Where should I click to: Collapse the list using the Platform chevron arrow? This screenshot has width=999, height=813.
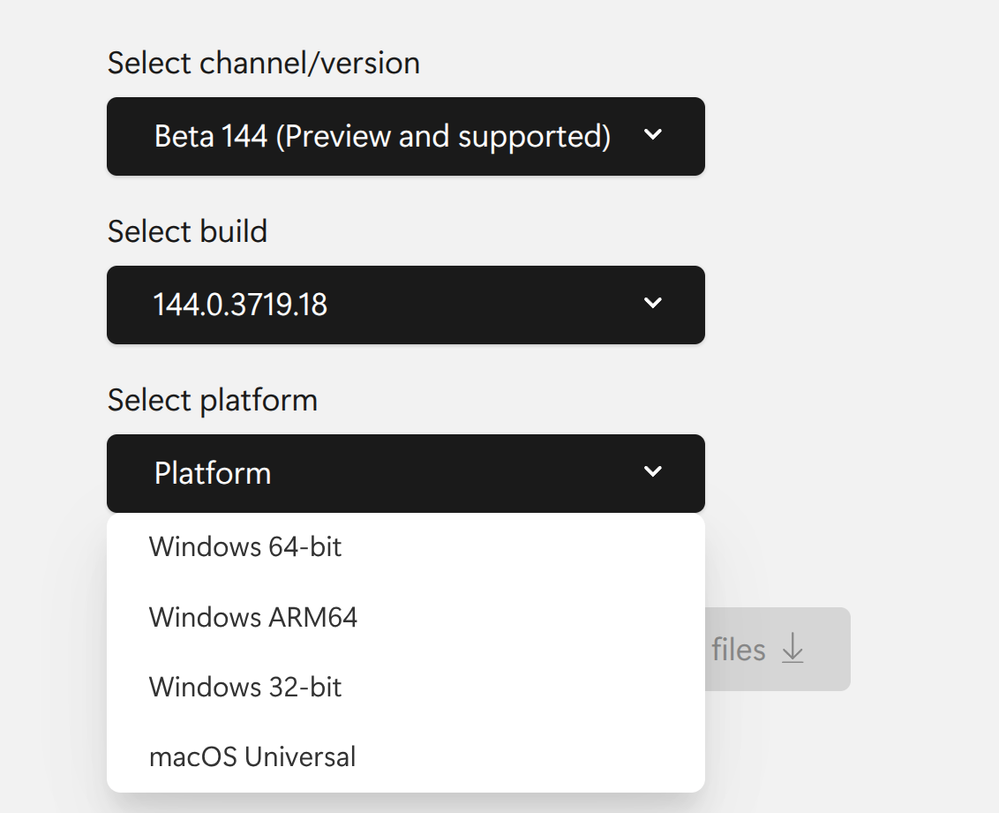coord(653,471)
